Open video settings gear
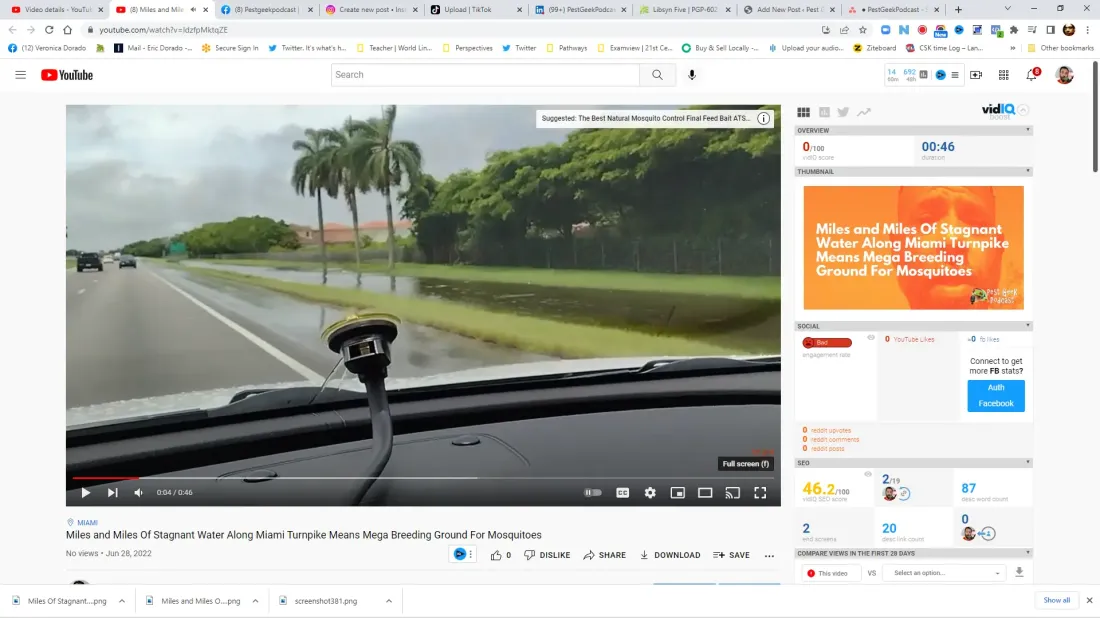 pyautogui.click(x=650, y=492)
